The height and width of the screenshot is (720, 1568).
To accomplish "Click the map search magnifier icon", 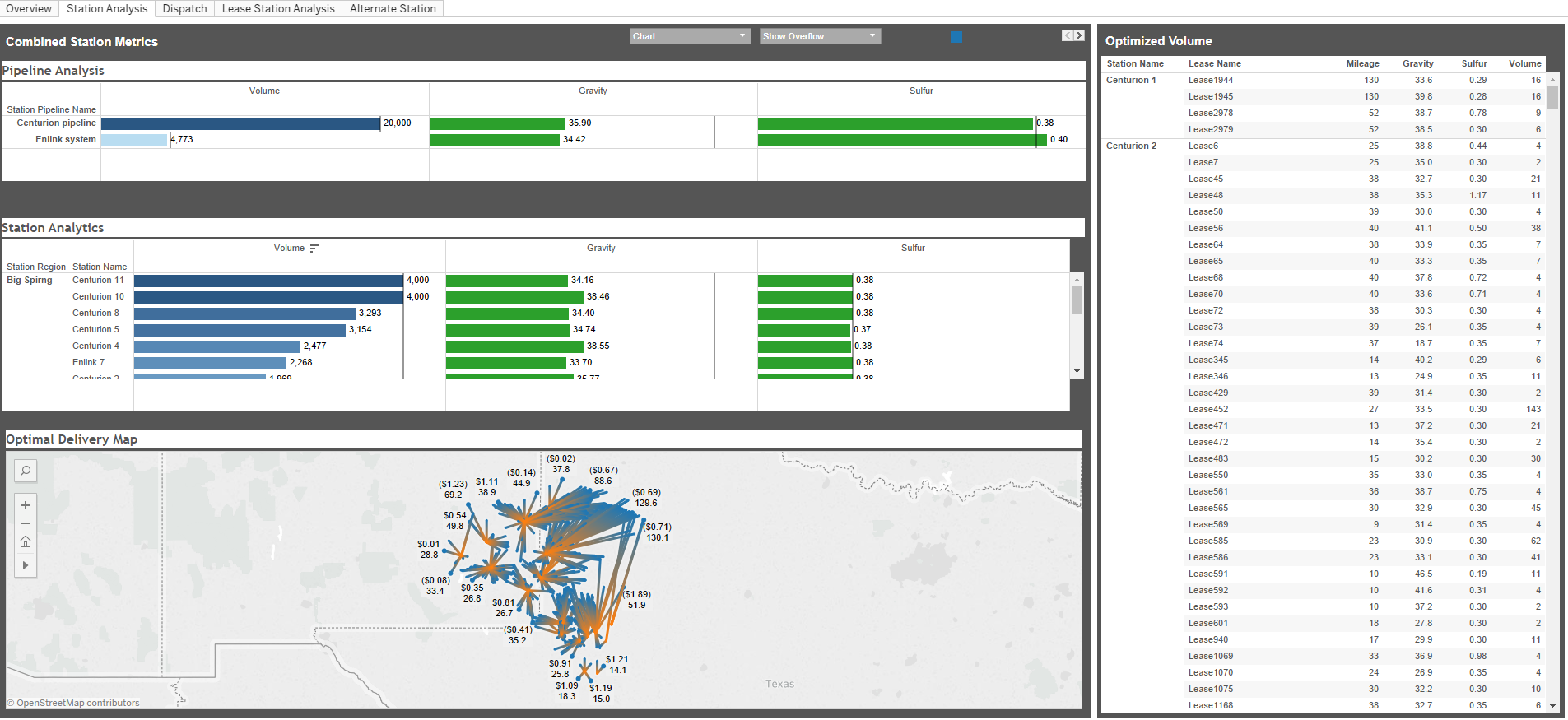I will click(26, 471).
